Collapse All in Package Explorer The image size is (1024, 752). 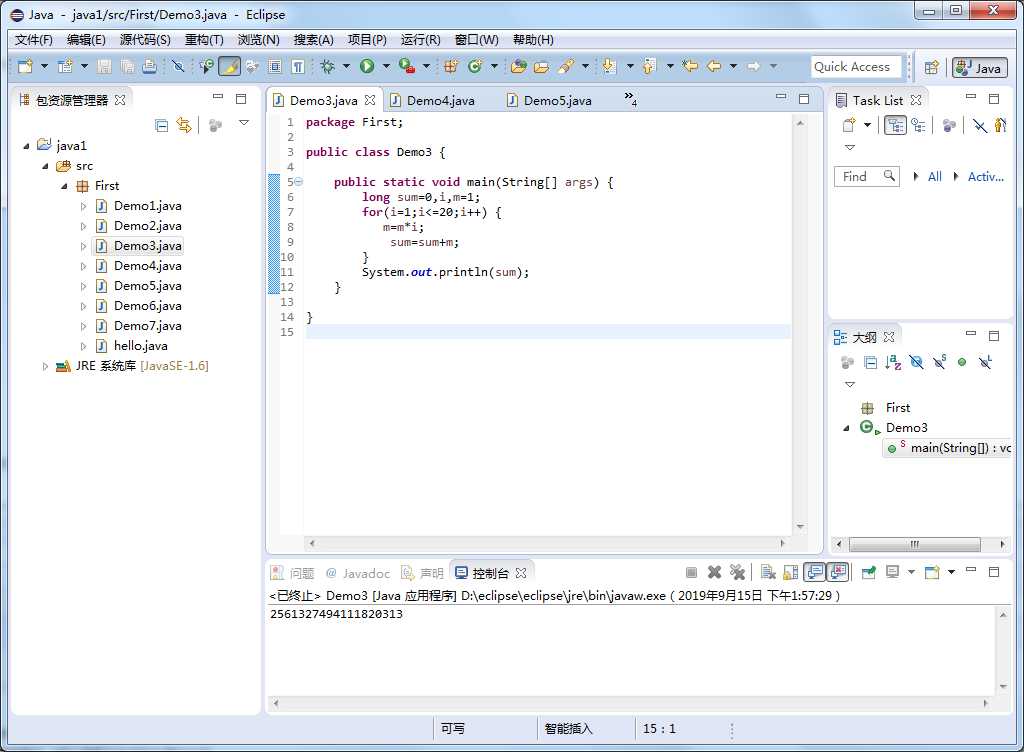coord(161,125)
